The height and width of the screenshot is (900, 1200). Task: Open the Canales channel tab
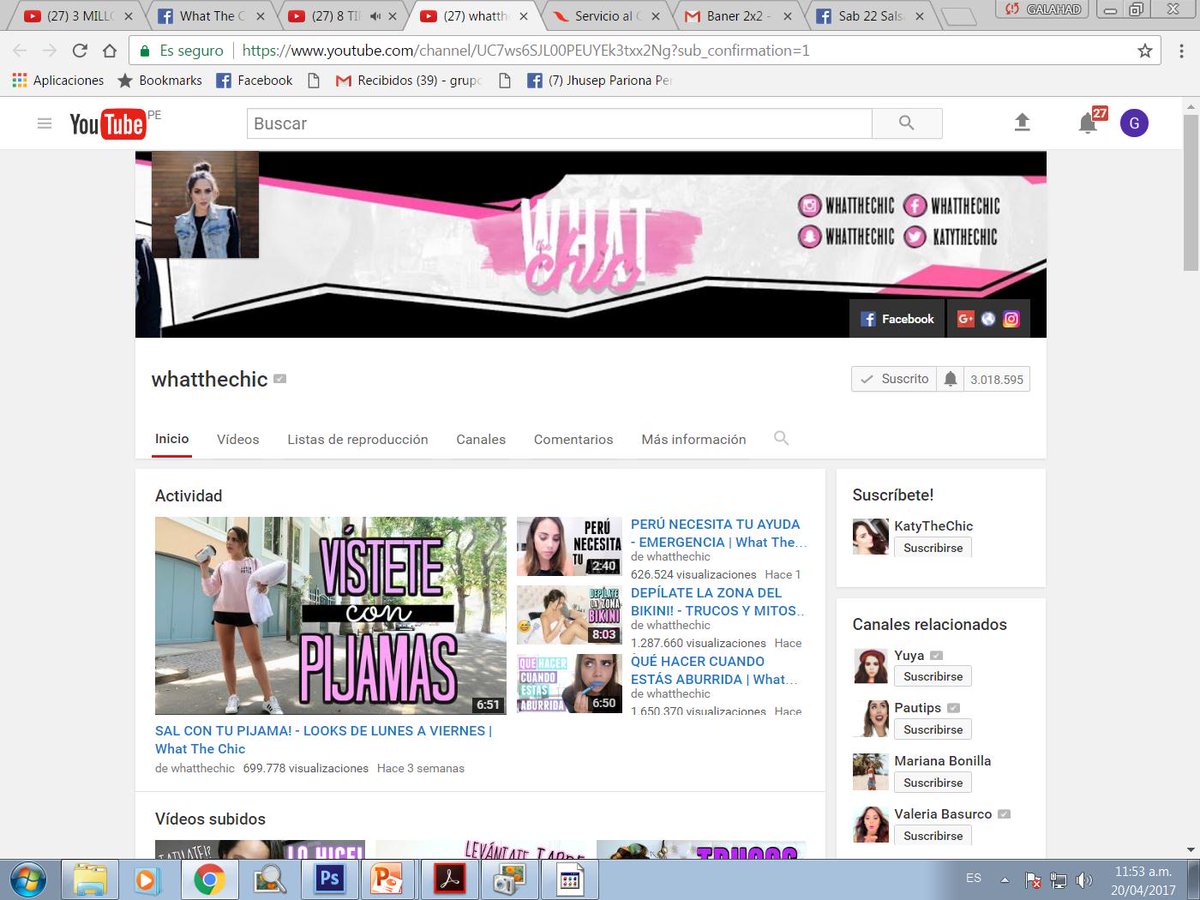481,439
